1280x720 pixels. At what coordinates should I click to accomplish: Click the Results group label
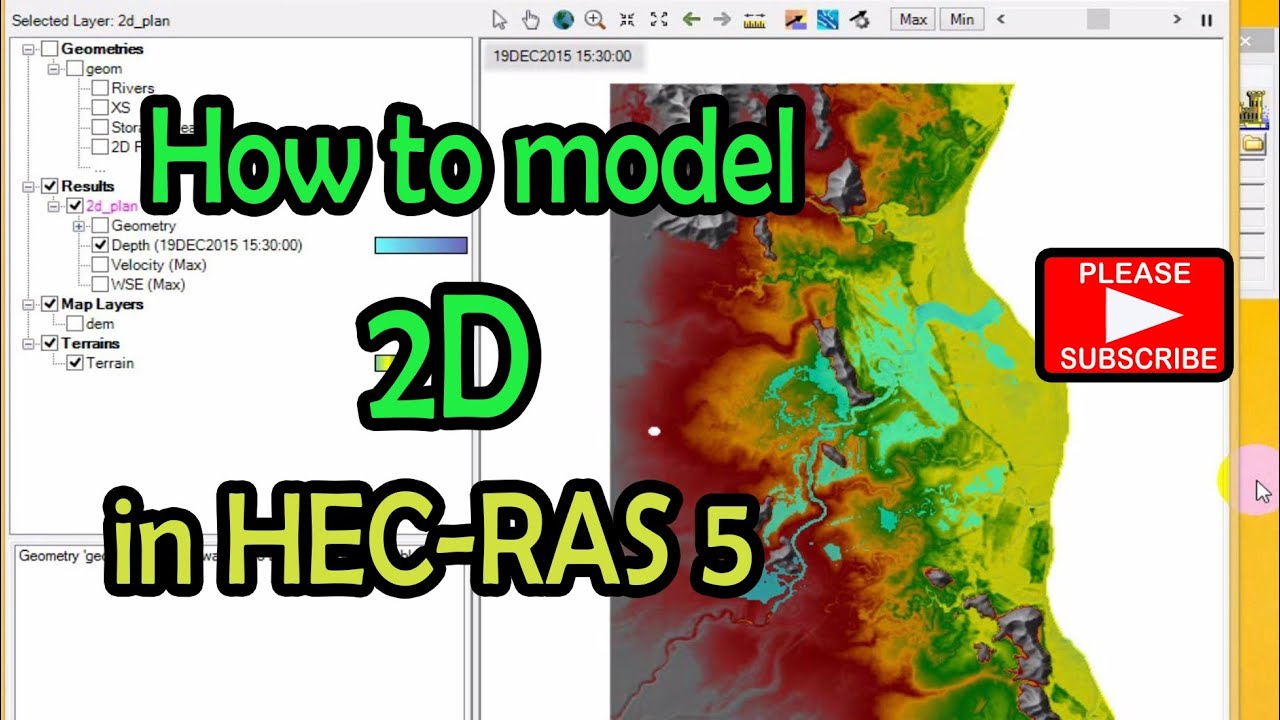(88, 186)
